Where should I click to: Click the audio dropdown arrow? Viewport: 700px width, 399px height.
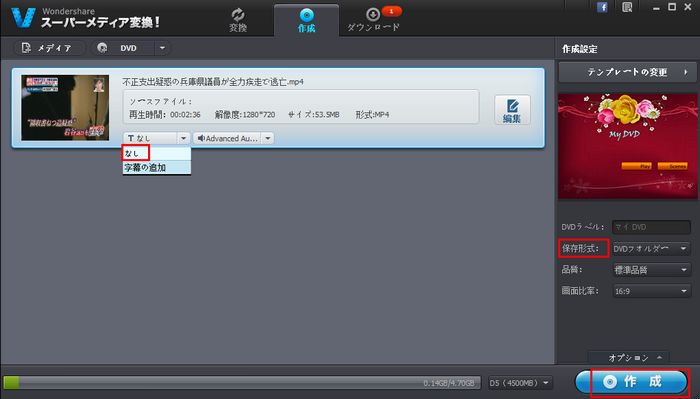tap(268, 138)
